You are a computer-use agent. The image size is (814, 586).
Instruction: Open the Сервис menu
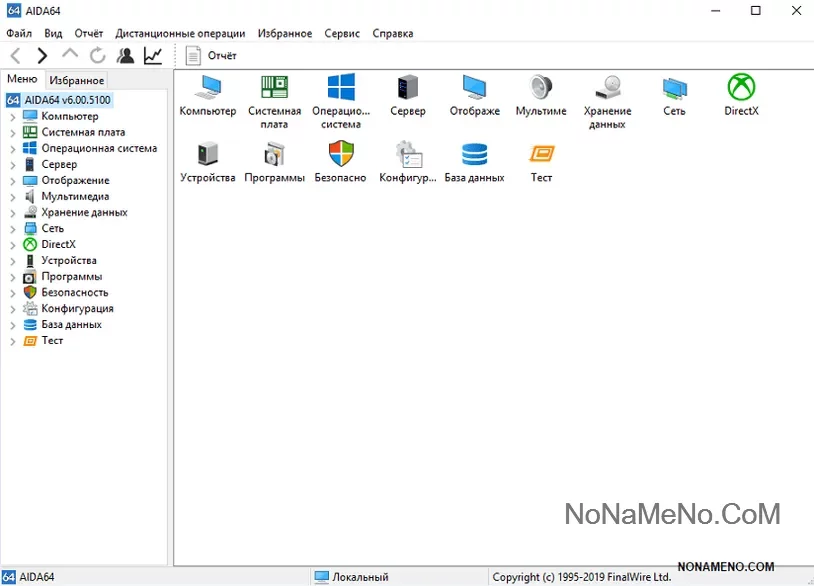pos(342,33)
